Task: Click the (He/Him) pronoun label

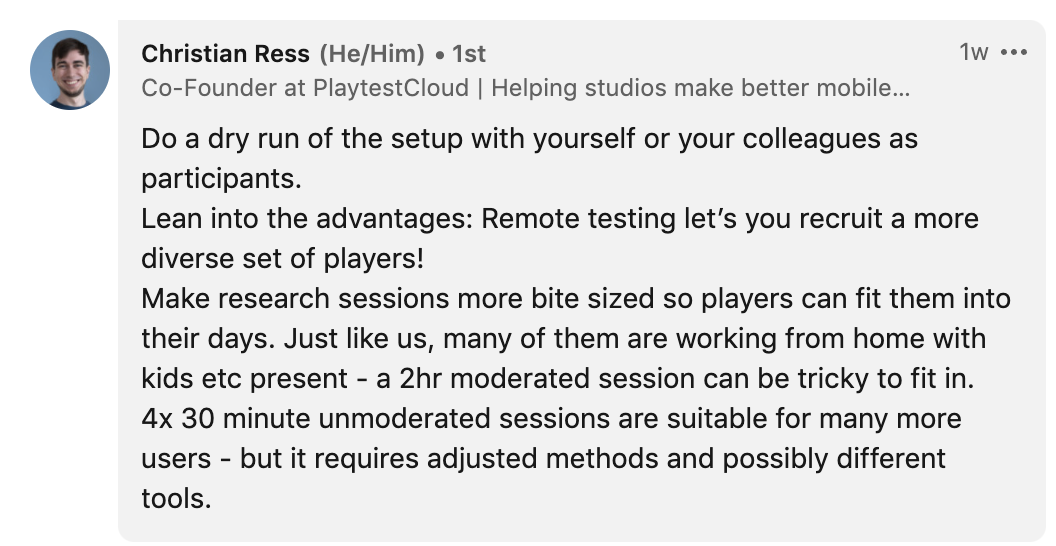Action: [x=372, y=54]
